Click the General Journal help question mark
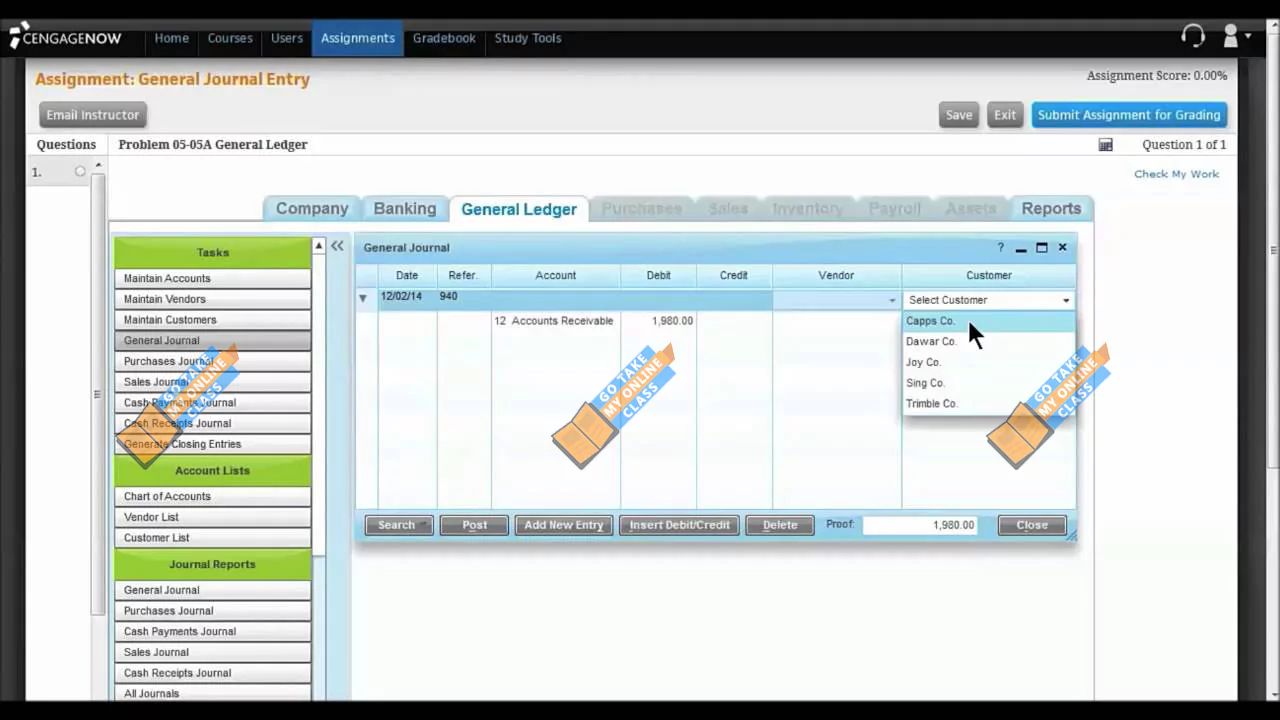1280x720 pixels. tap(1000, 247)
